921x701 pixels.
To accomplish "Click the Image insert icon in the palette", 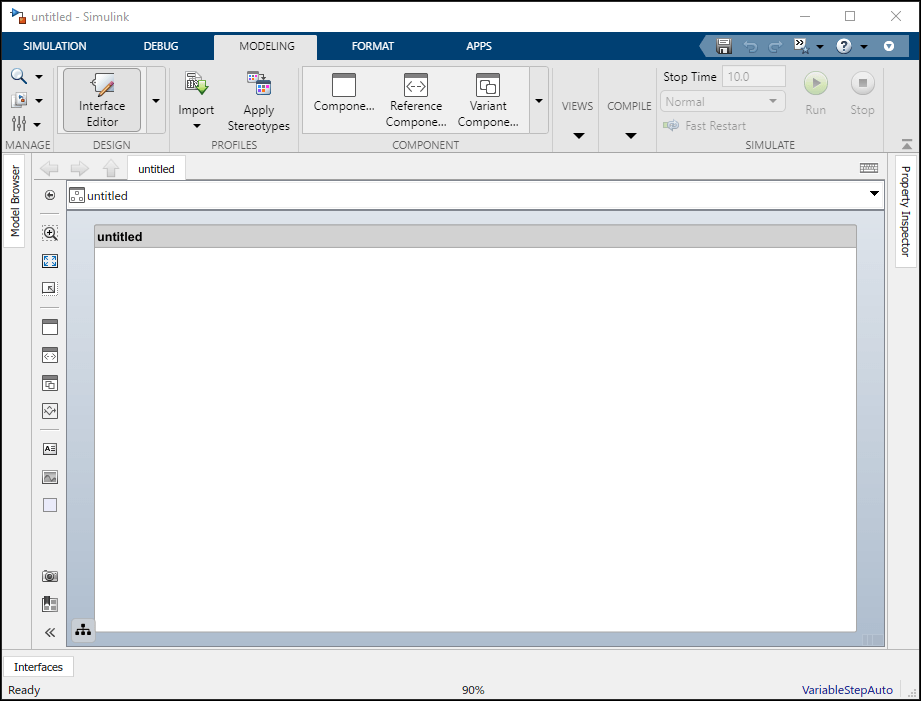I will (49, 476).
